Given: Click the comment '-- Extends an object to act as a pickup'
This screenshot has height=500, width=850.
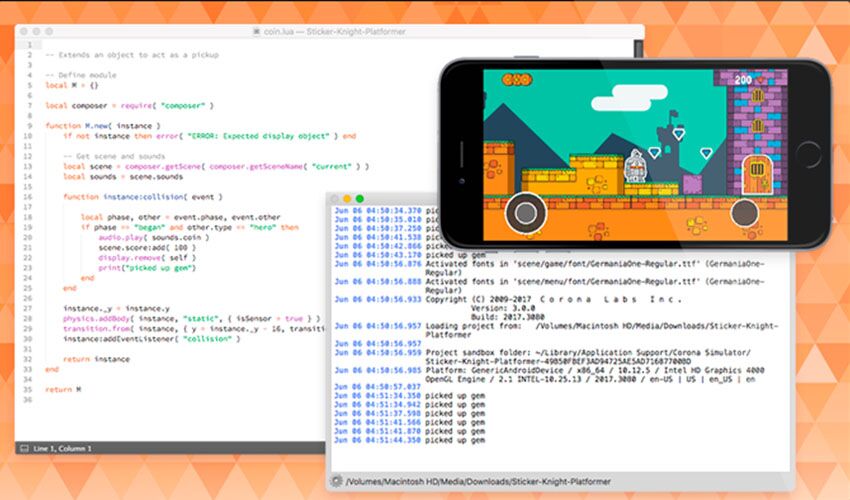Looking at the screenshot, I should (x=132, y=55).
